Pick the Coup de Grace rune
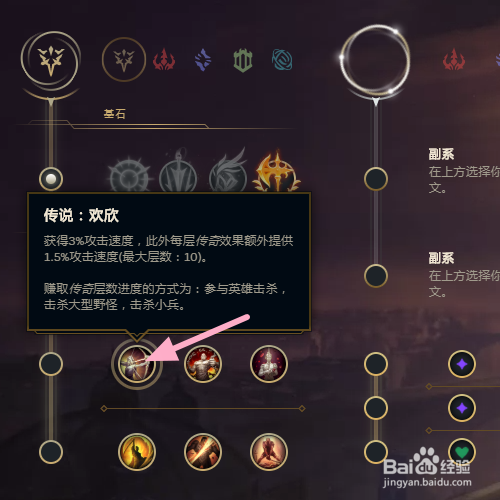The width and height of the screenshot is (500, 500). tap(137, 452)
